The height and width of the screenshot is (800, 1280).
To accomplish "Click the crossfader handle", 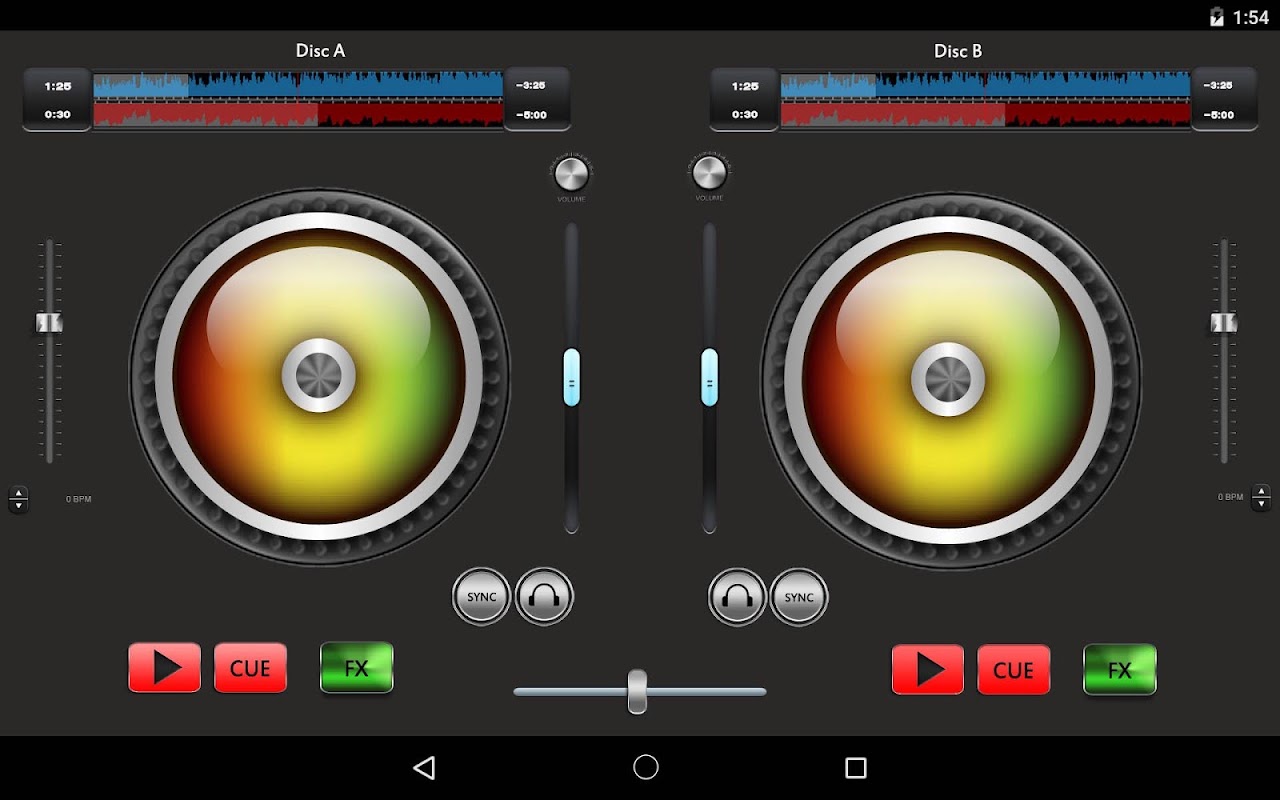I will (x=637, y=691).
